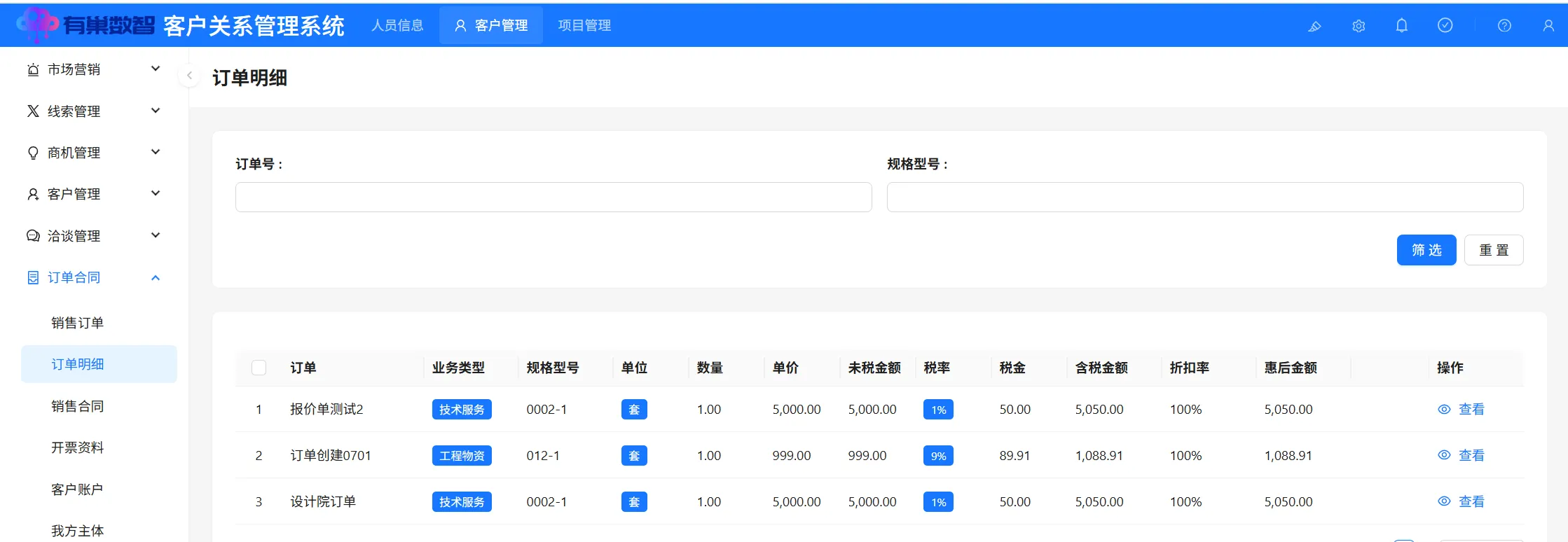Image resolution: width=1568 pixels, height=542 pixels.
Task: Click the eye icon for 订单创建0701 row
Action: [x=1444, y=455]
